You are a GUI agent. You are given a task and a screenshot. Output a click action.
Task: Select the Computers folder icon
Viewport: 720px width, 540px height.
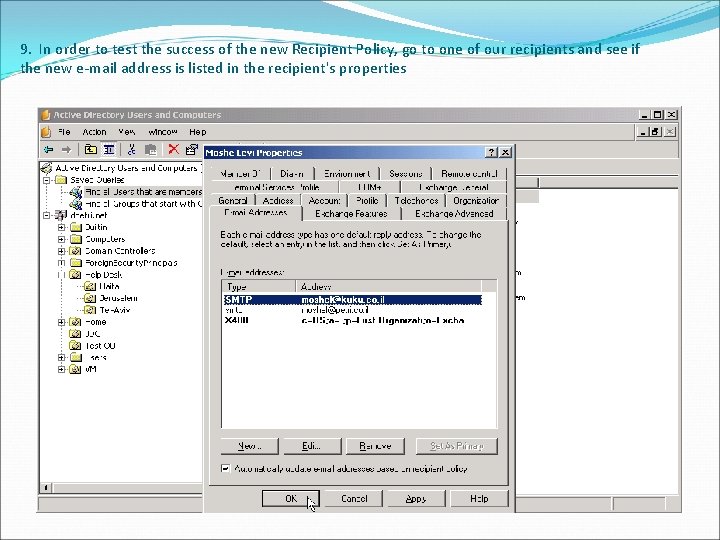pos(76,239)
